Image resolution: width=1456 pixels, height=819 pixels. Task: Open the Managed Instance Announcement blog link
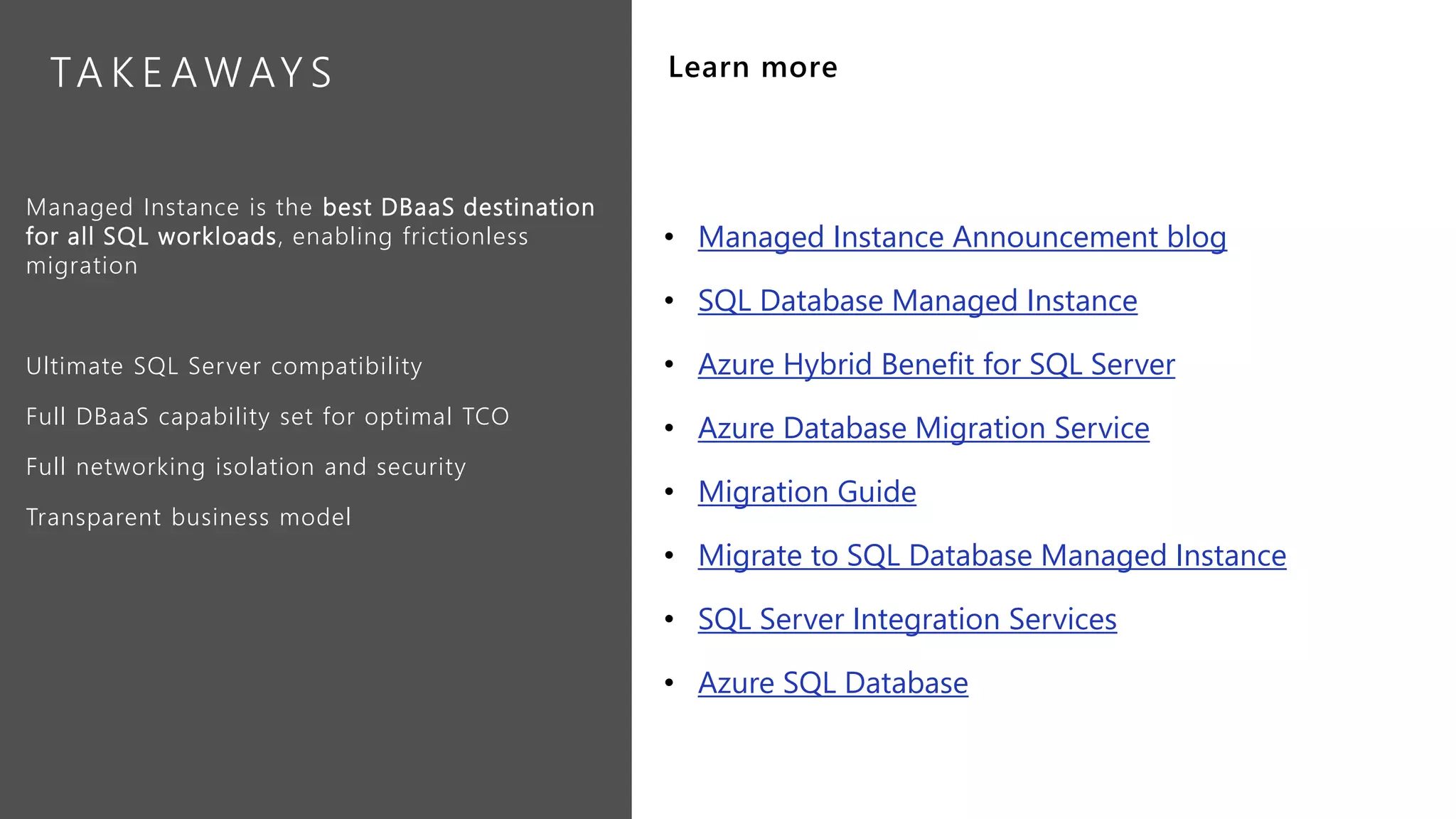coord(962,237)
